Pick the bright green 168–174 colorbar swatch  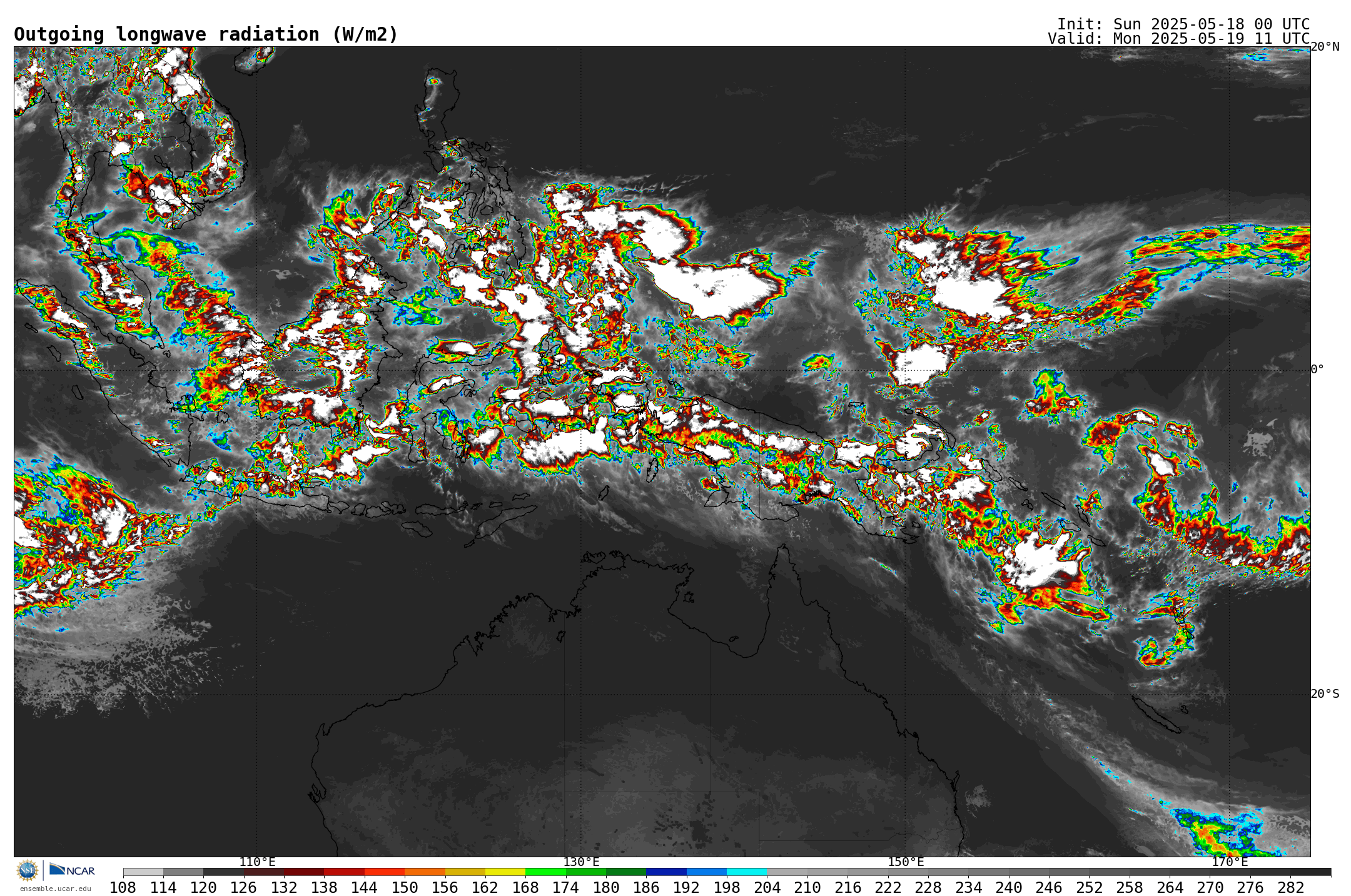coord(545,872)
